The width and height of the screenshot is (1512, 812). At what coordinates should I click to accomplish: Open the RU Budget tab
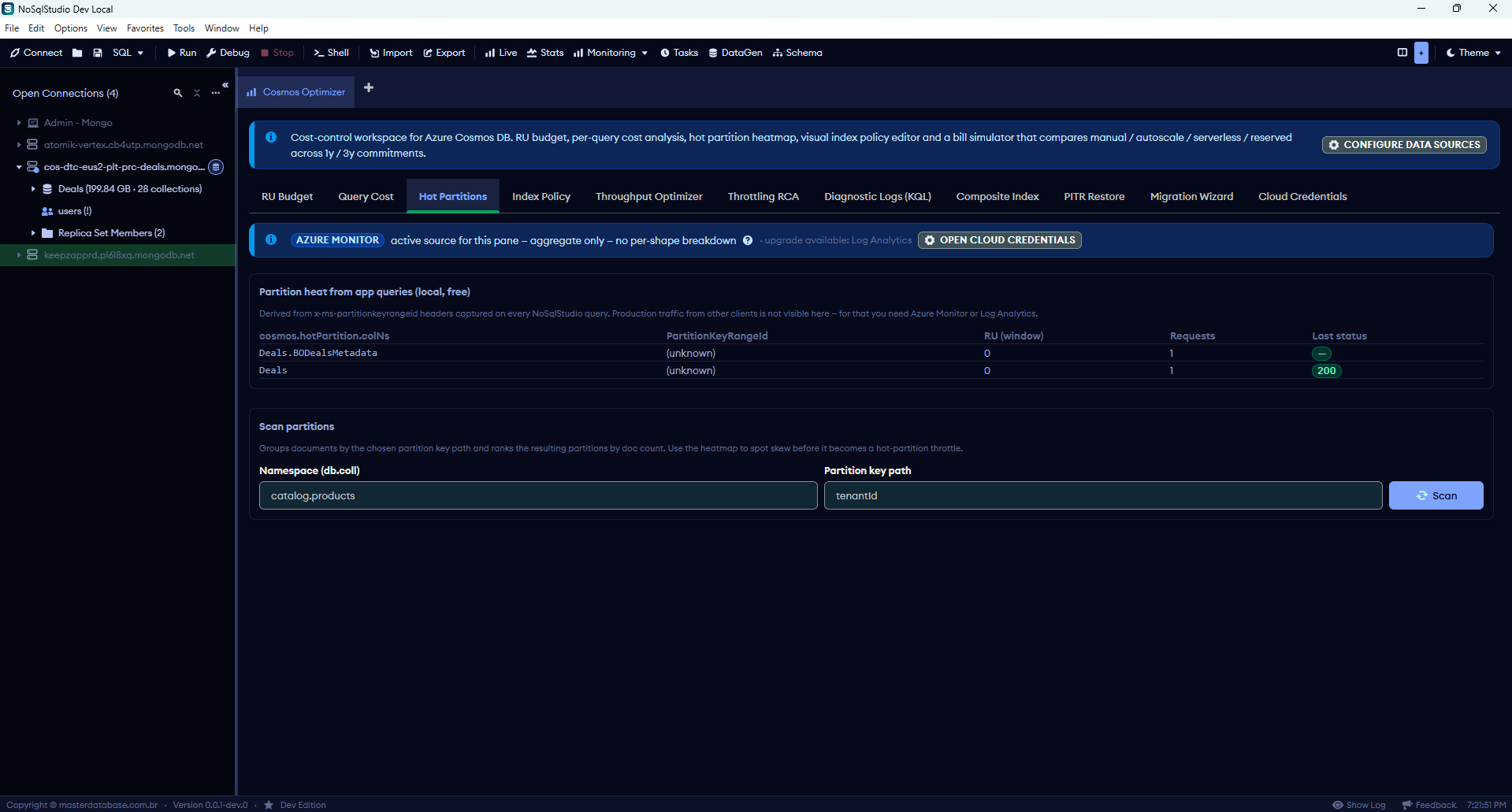point(287,197)
